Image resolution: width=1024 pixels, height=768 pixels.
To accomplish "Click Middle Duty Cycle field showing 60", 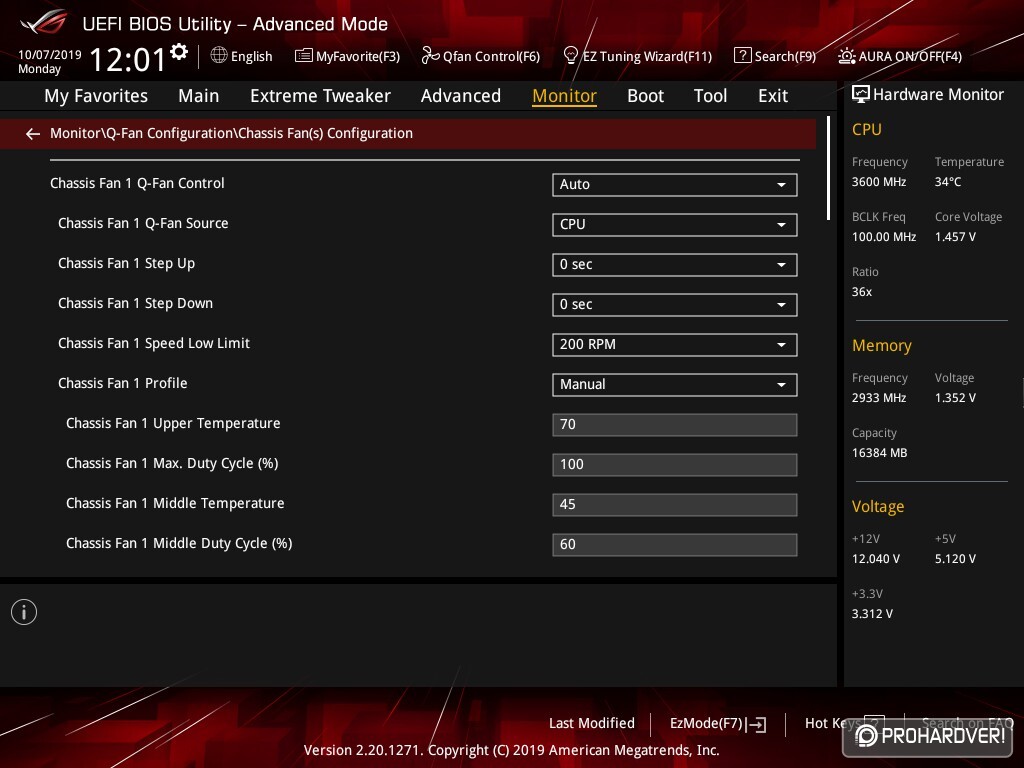I will [675, 545].
